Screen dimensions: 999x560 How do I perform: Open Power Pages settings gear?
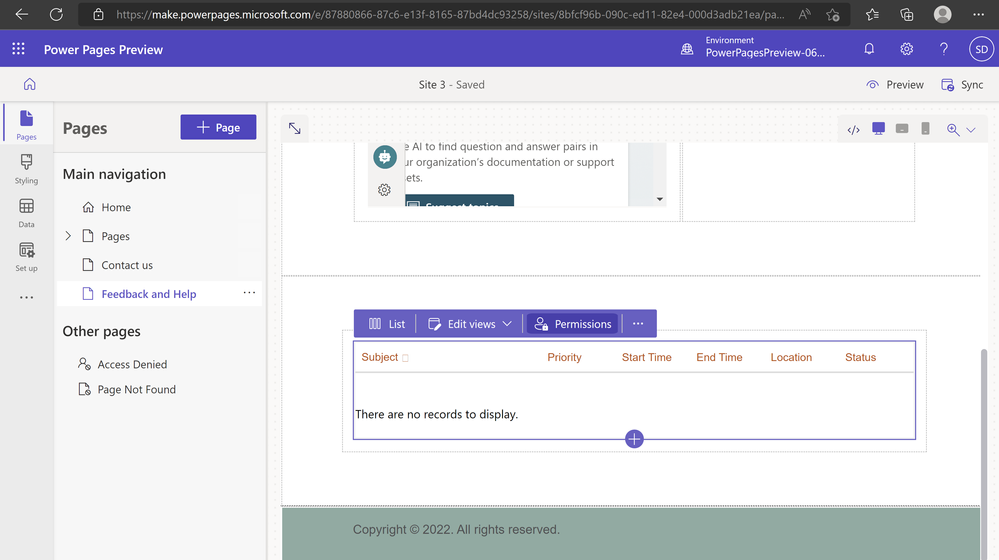[x=907, y=49]
